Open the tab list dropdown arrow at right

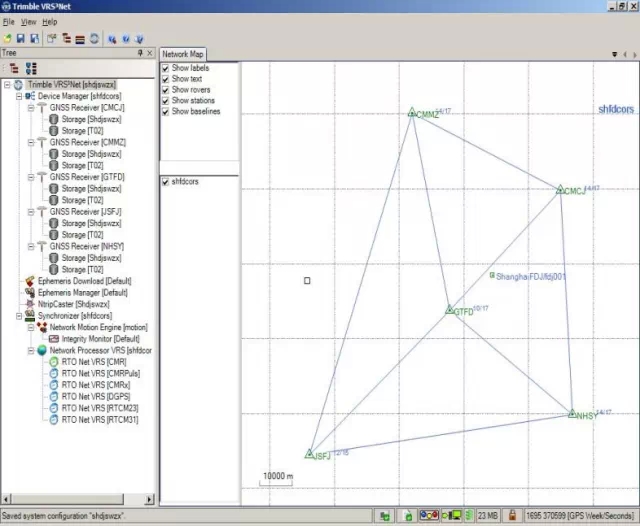614,54
